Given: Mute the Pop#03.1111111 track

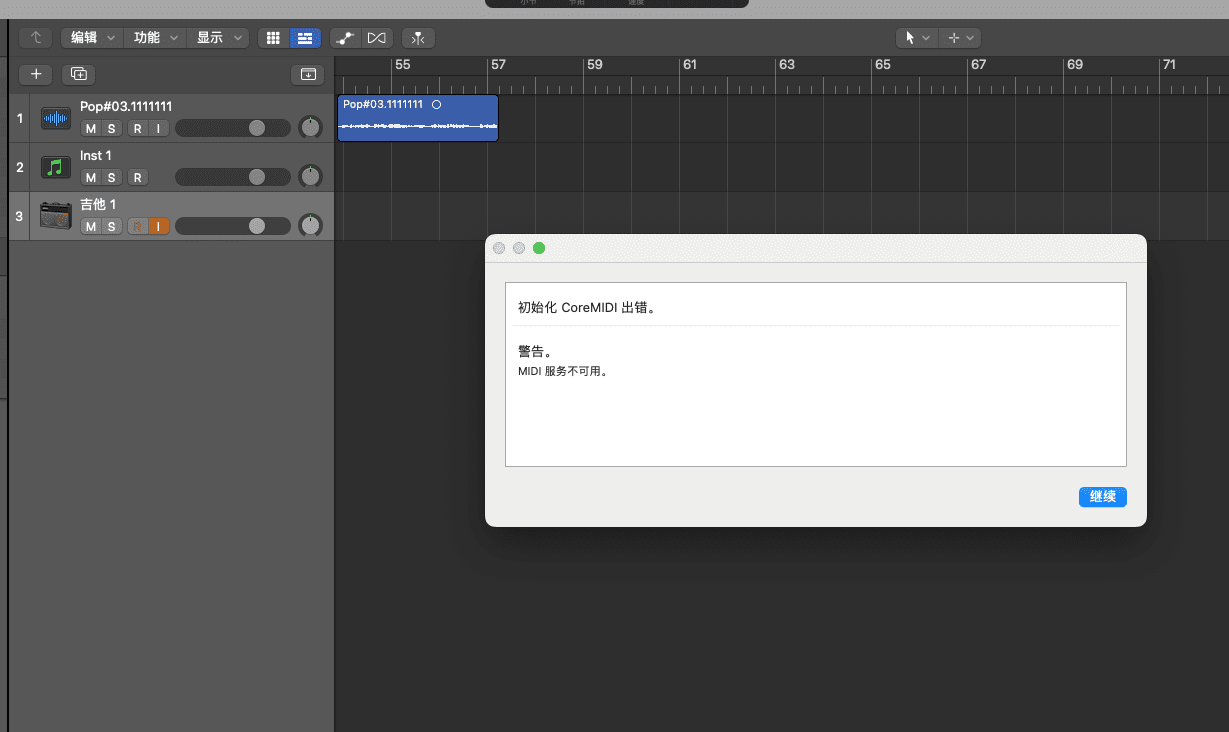Looking at the screenshot, I should (x=91, y=129).
